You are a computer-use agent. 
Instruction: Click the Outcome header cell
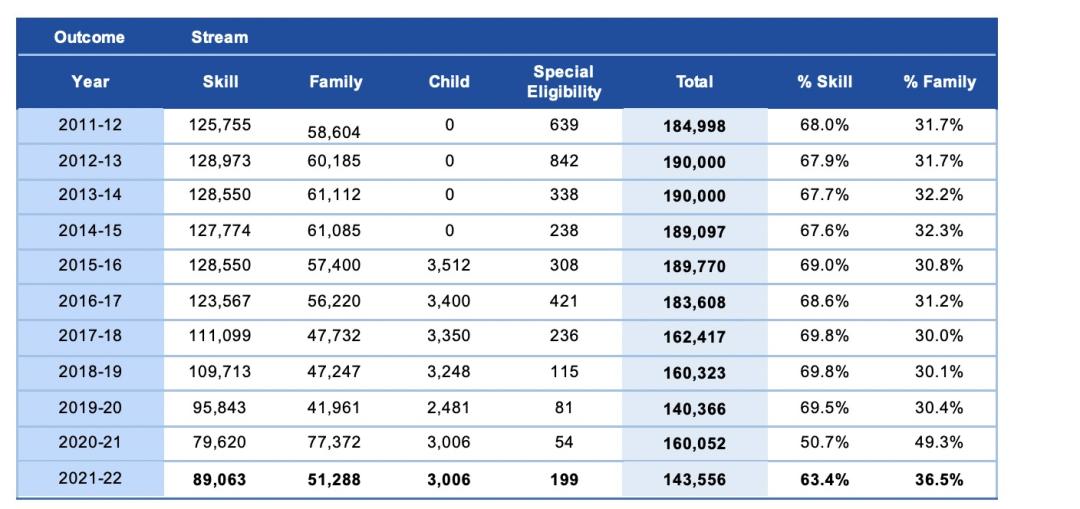90,37
